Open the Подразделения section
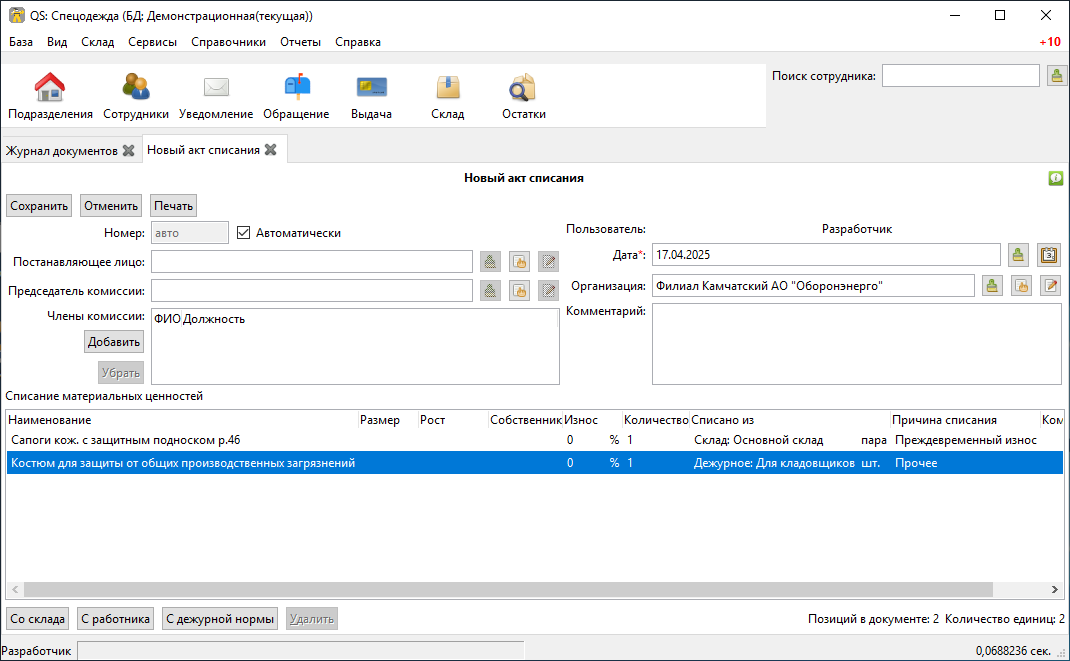1070x661 pixels. [50, 97]
